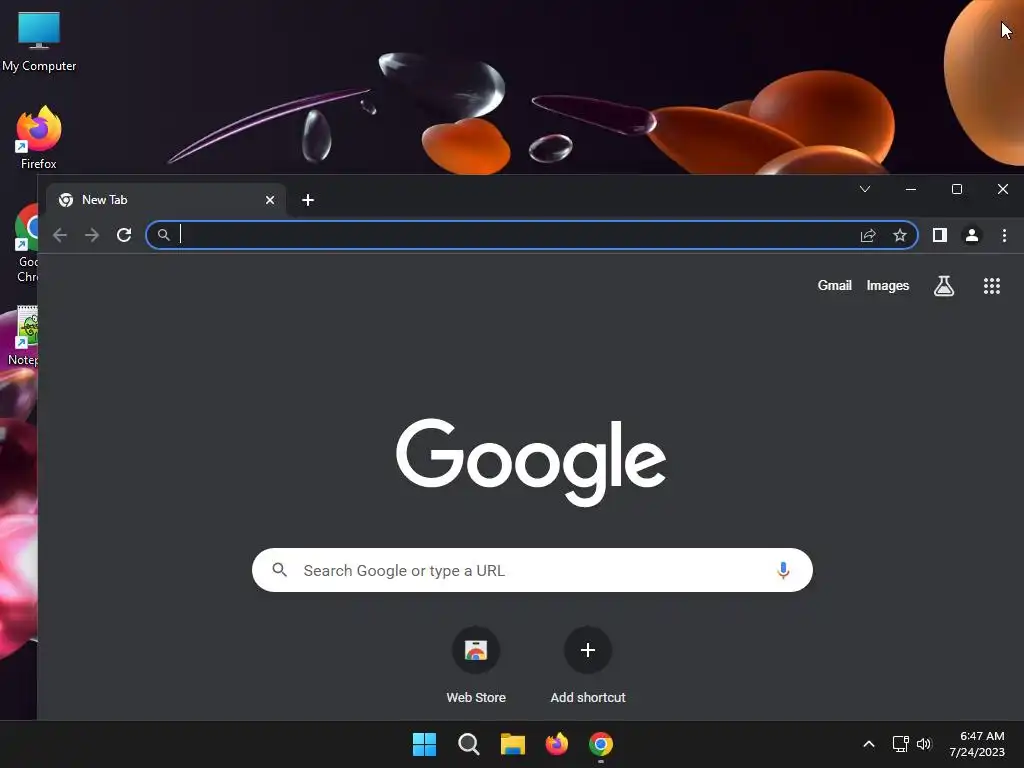
Task: Minimize the Chrome window
Action: click(x=911, y=189)
